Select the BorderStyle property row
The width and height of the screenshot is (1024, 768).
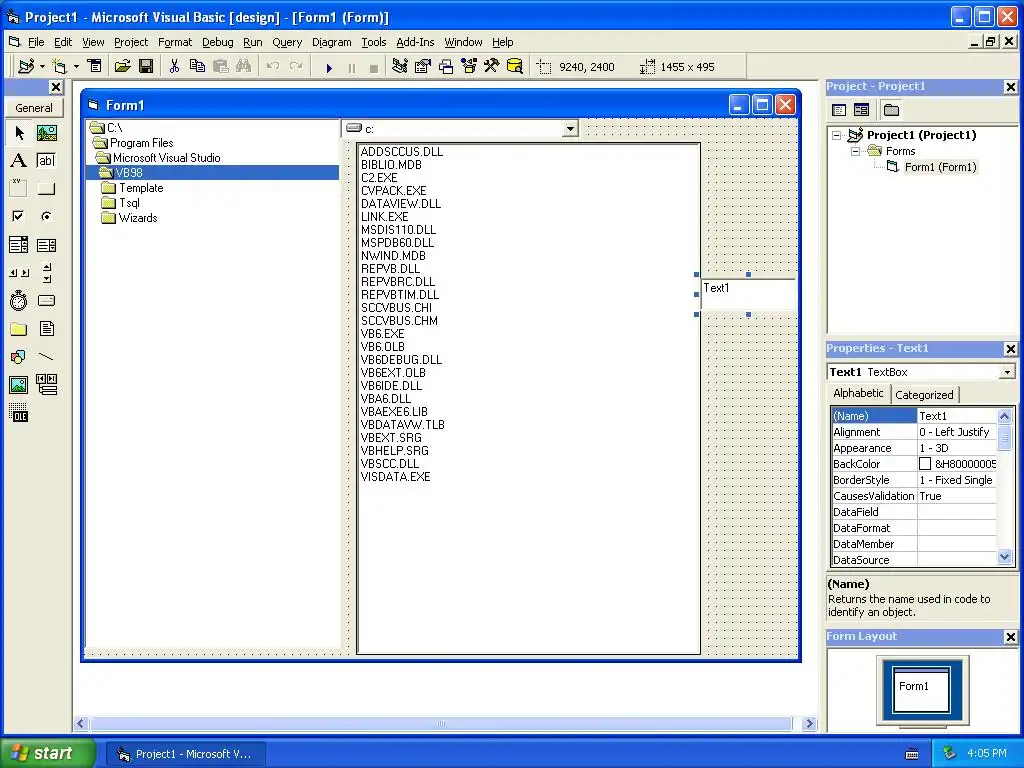[x=914, y=480]
